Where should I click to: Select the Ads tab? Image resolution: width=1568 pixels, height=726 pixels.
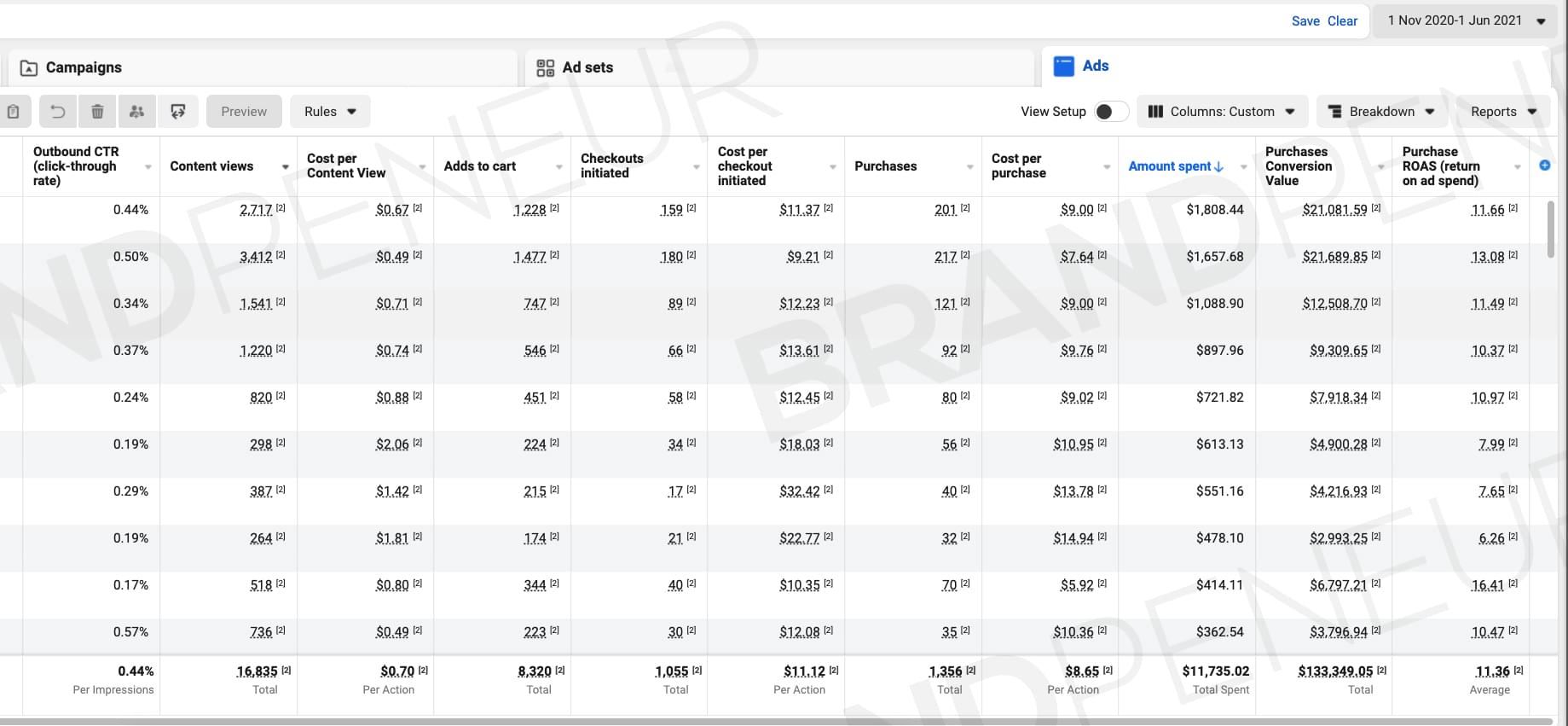coord(1294,67)
